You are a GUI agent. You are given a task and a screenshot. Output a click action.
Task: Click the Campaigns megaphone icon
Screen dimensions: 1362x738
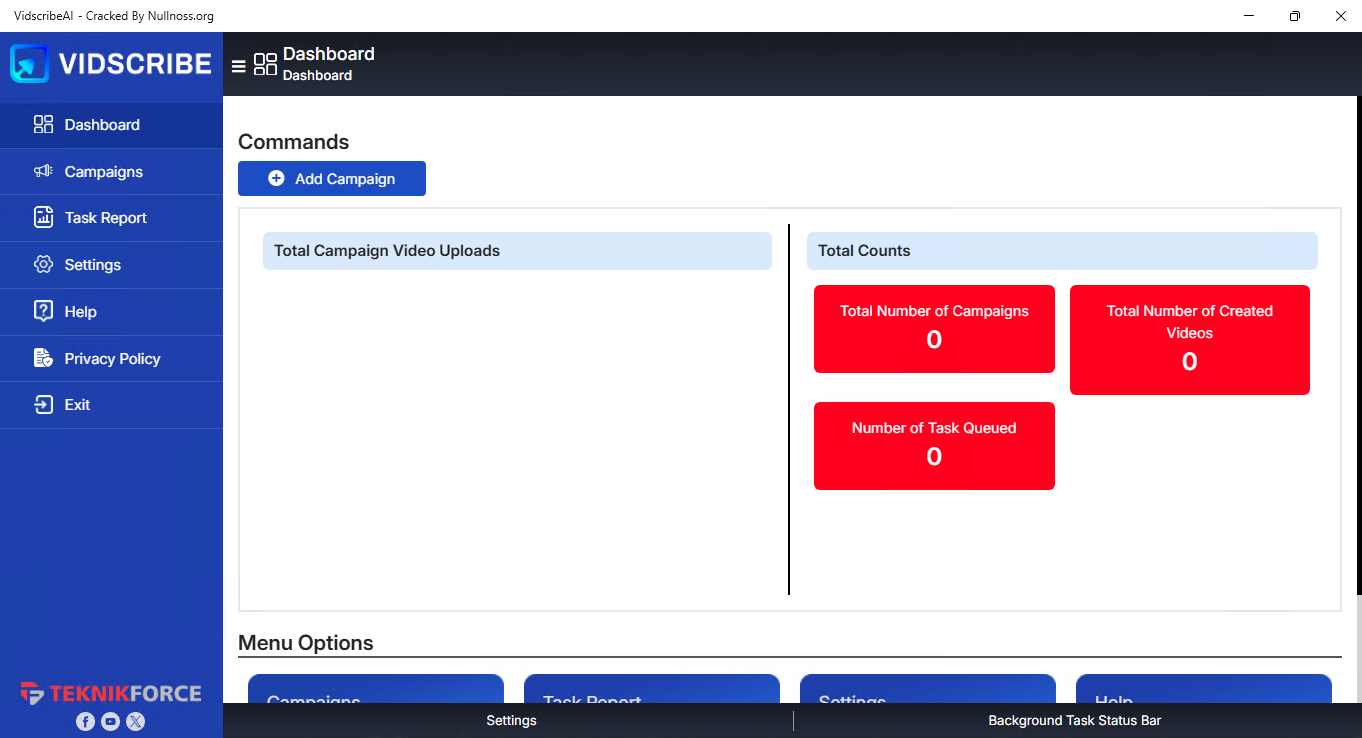coord(43,172)
